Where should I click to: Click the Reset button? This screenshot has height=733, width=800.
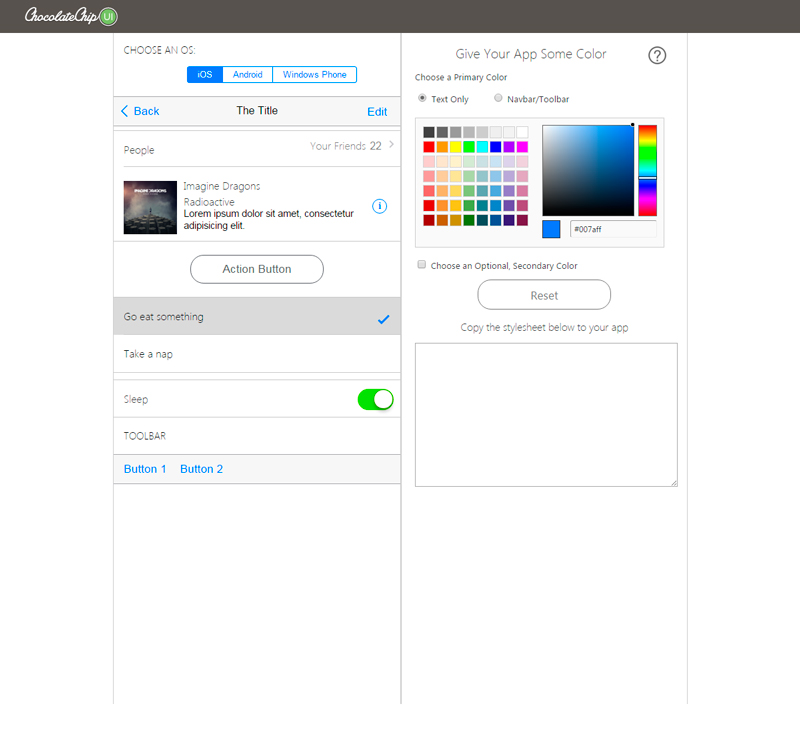[544, 295]
